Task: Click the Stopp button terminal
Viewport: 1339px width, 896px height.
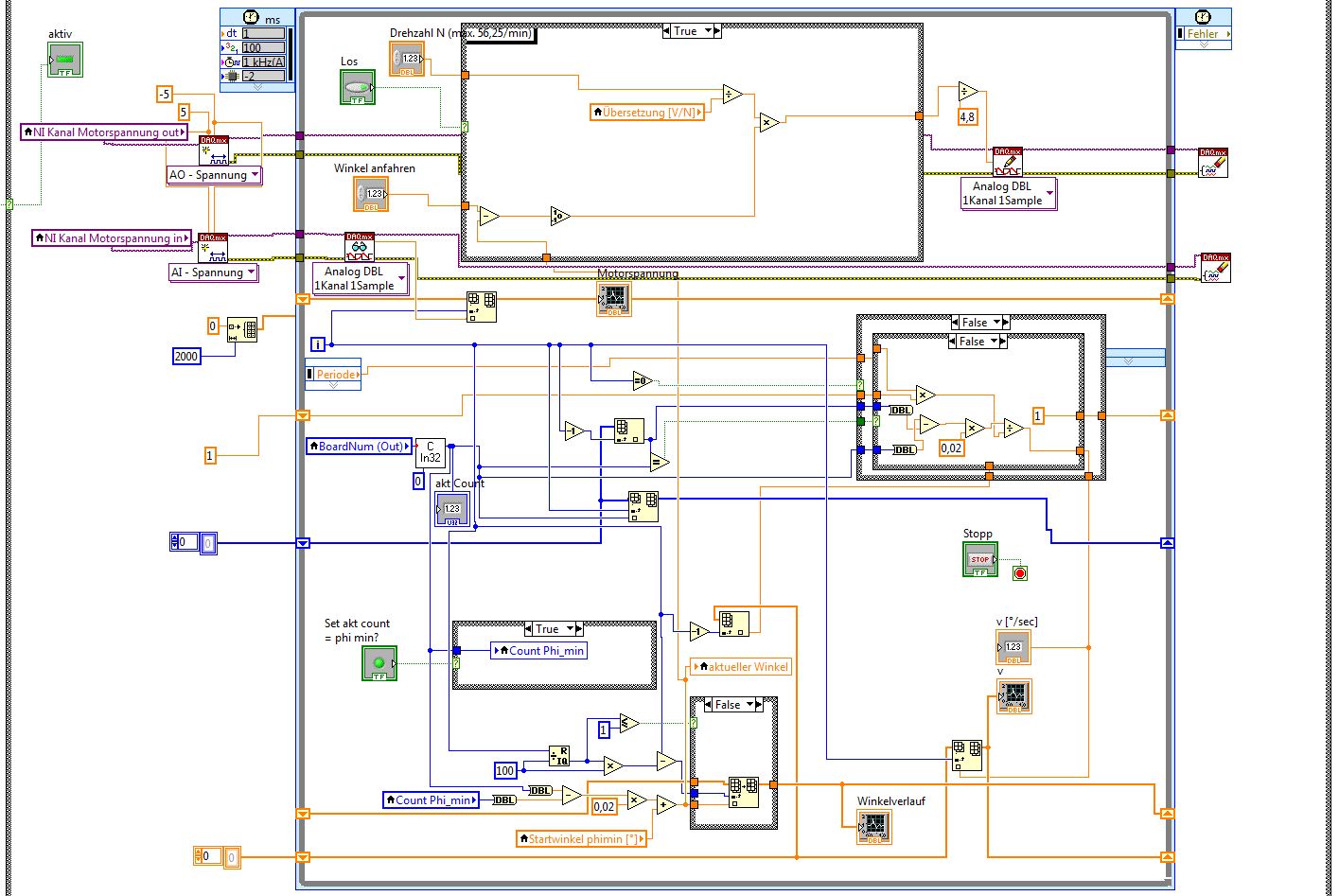Action: pyautogui.click(x=980, y=559)
